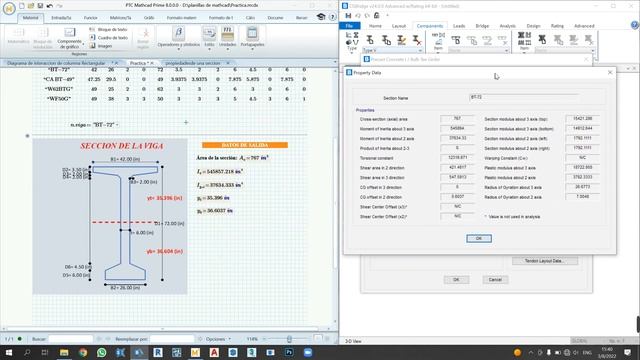Expand the Portapapeles dropdown arrow
Screen dimensions: 640x360
(252, 49)
